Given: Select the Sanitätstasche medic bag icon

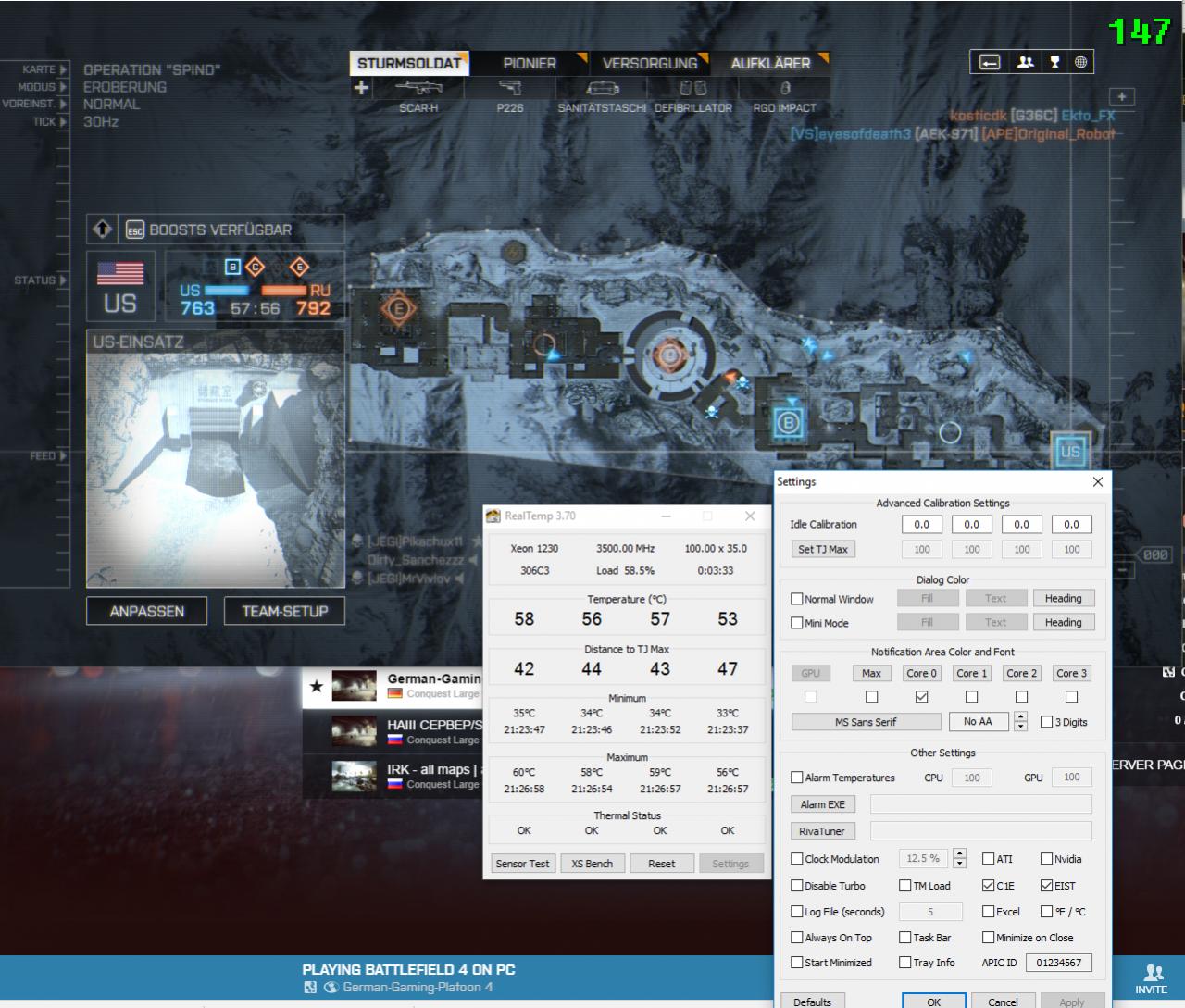Looking at the screenshot, I should click(x=603, y=88).
